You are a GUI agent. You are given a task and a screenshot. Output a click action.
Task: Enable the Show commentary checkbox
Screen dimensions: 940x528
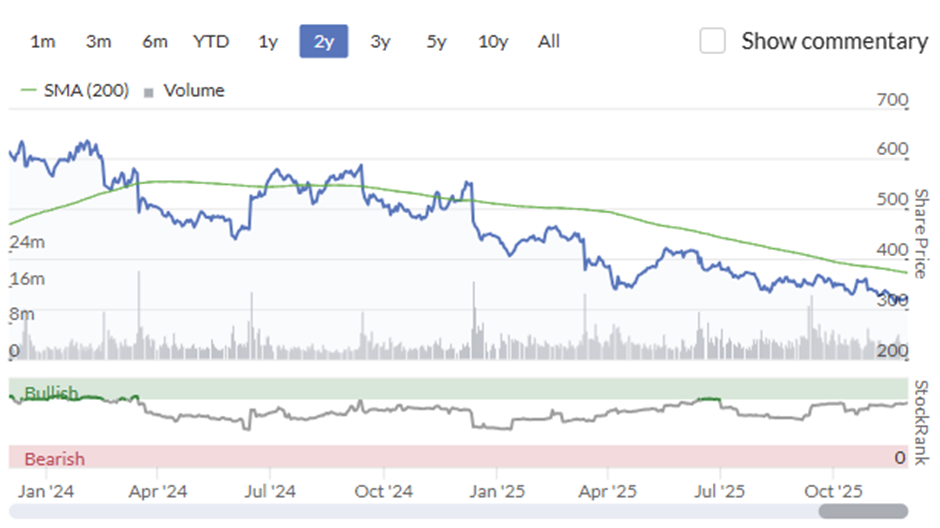(x=712, y=41)
